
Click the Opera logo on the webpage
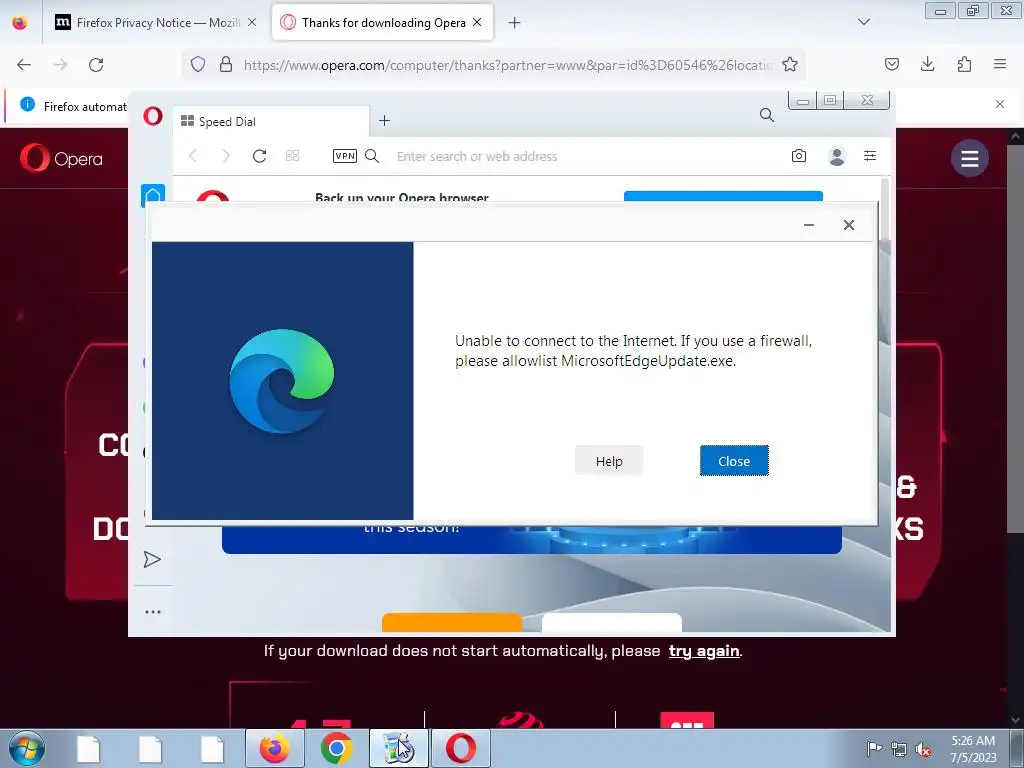click(x=61, y=158)
